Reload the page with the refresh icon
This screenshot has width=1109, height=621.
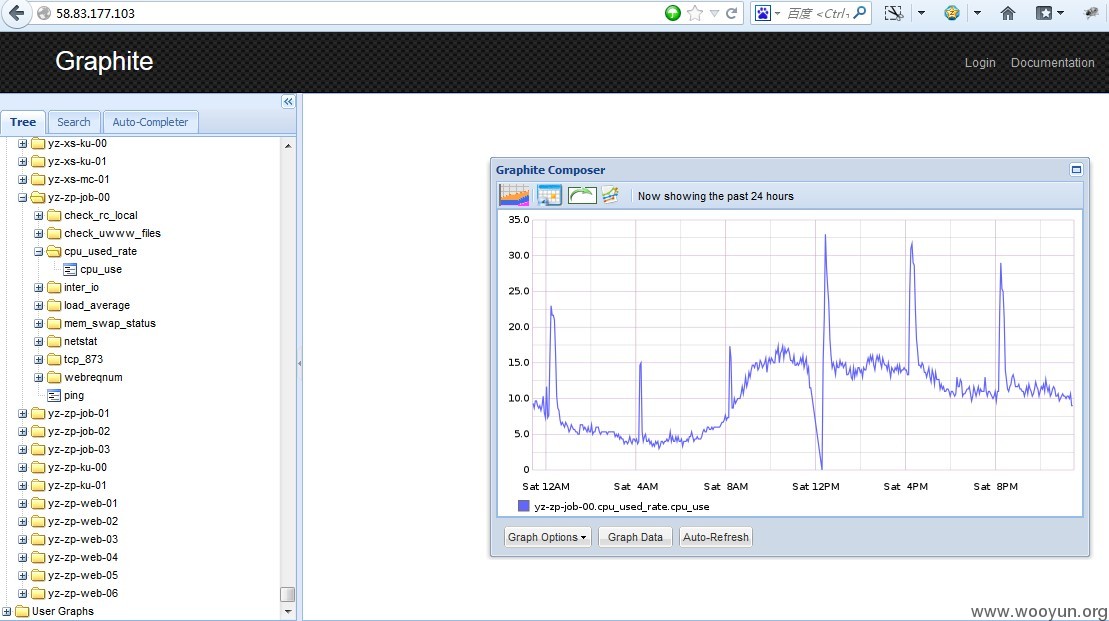tap(731, 13)
